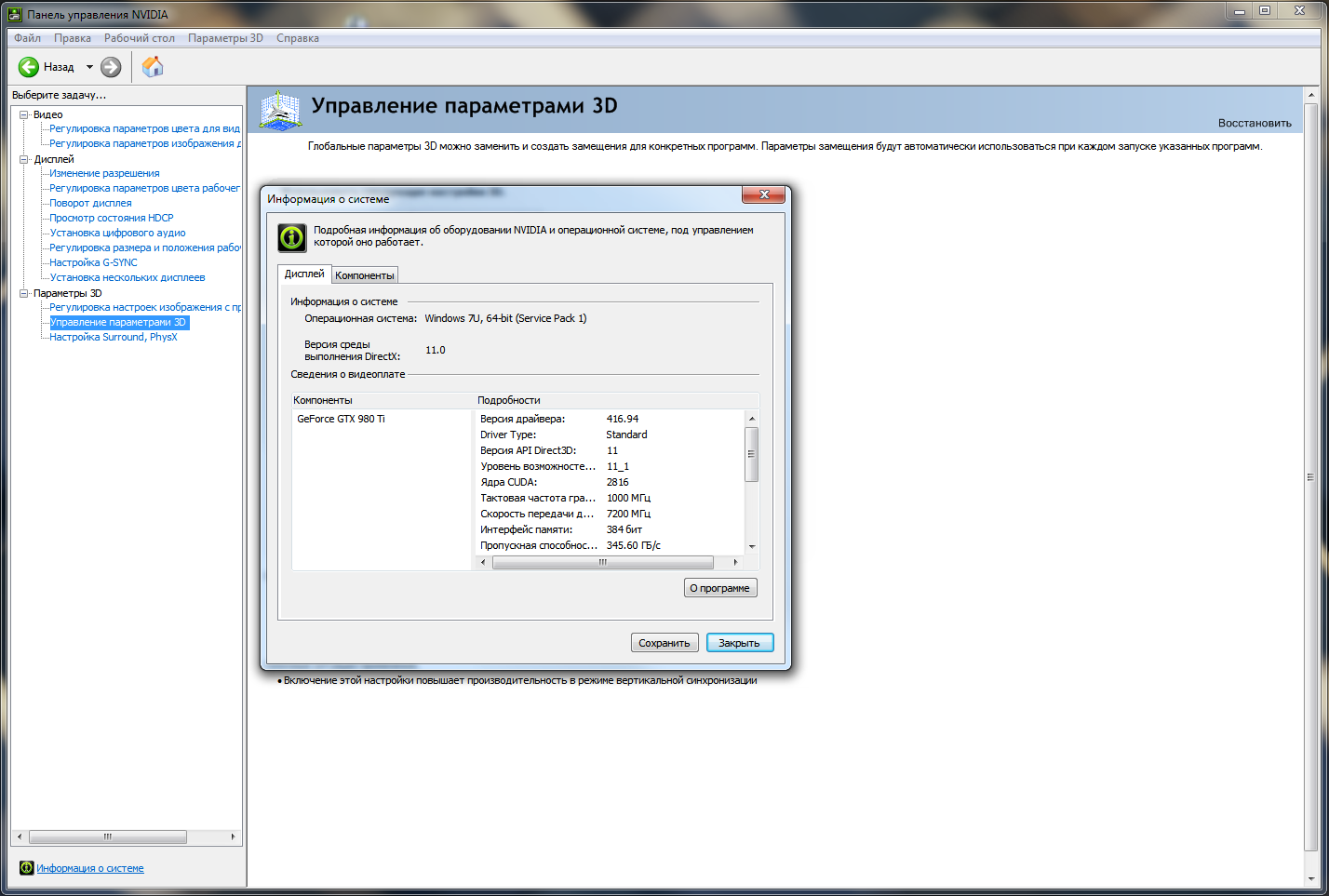Open the Параметры 3D menu
This screenshot has width=1329, height=896.
tap(225, 38)
